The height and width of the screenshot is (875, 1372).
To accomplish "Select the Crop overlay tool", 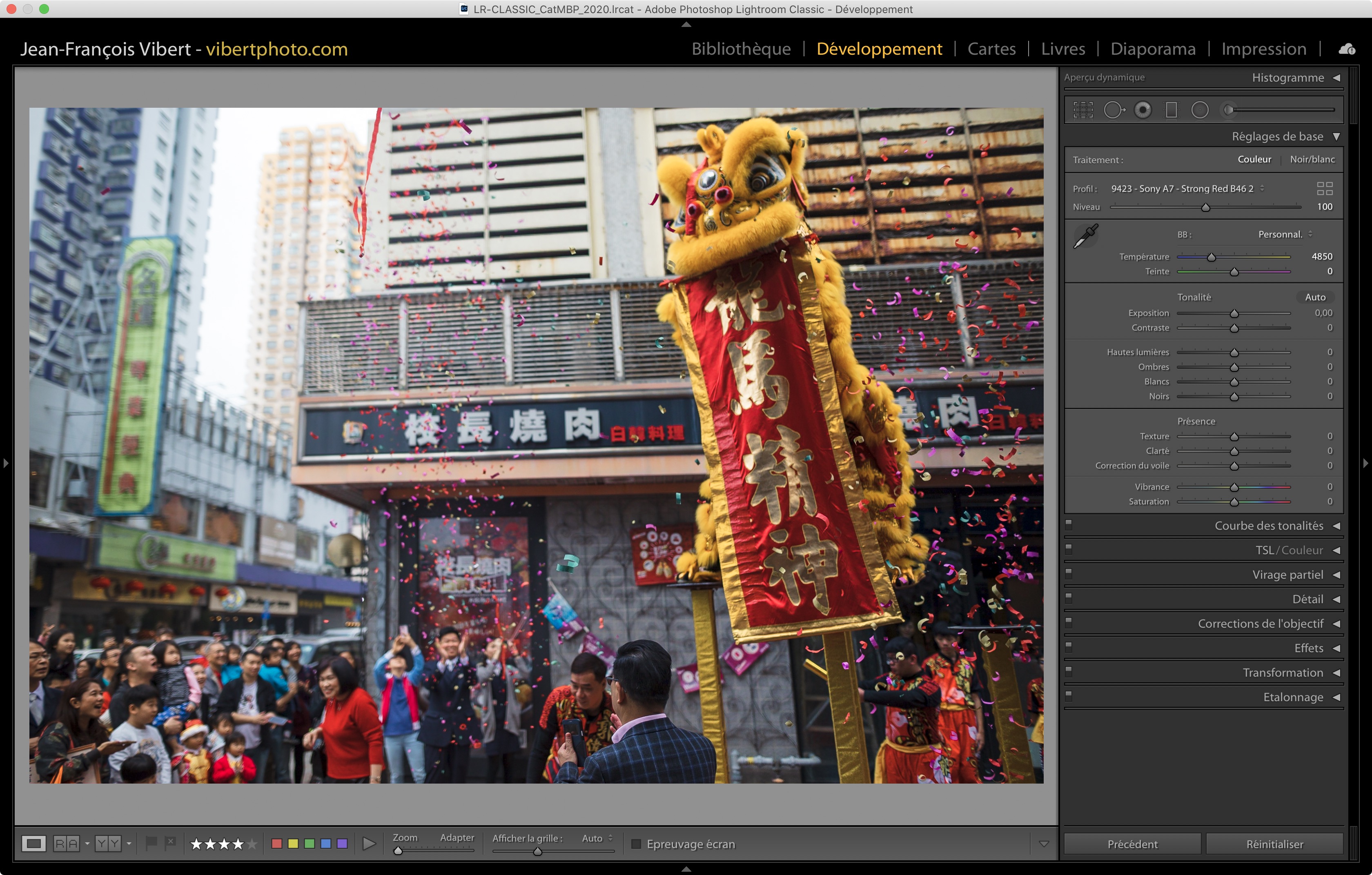I will [1082, 110].
